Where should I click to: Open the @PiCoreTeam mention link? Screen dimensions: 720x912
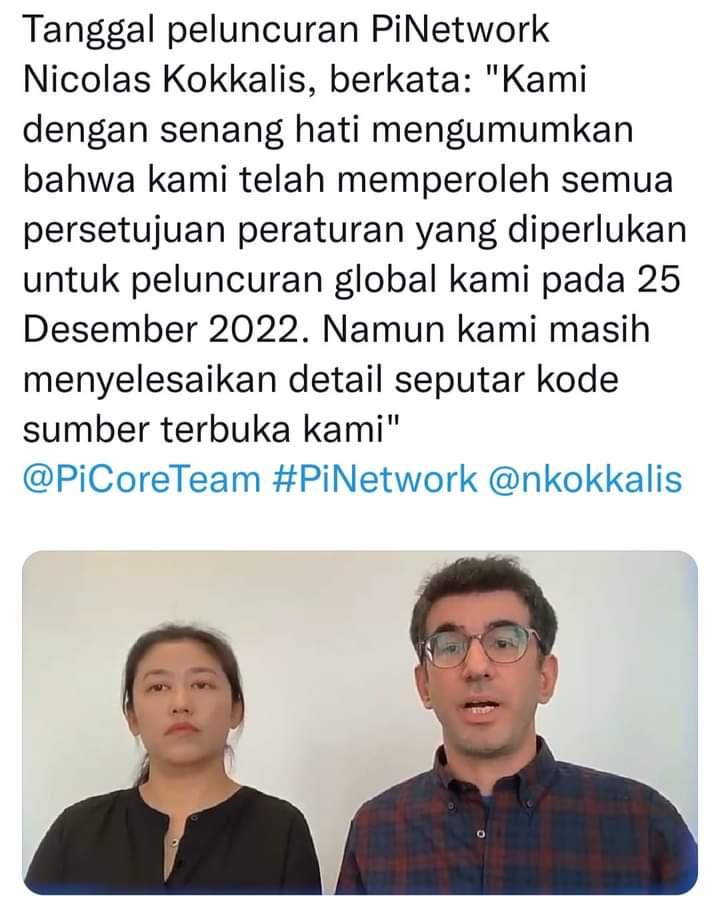[x=141, y=480]
